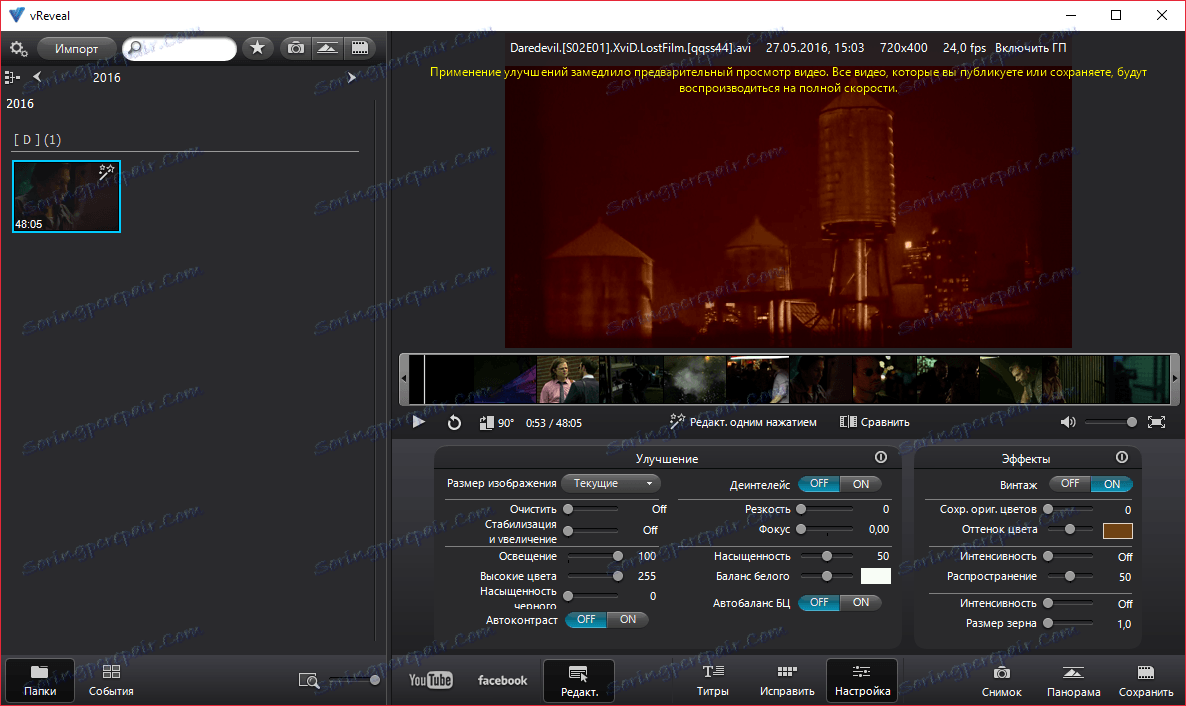Image resolution: width=1186 pixels, height=706 pixels.
Task: Go to next year with right arrow
Action: (x=352, y=77)
